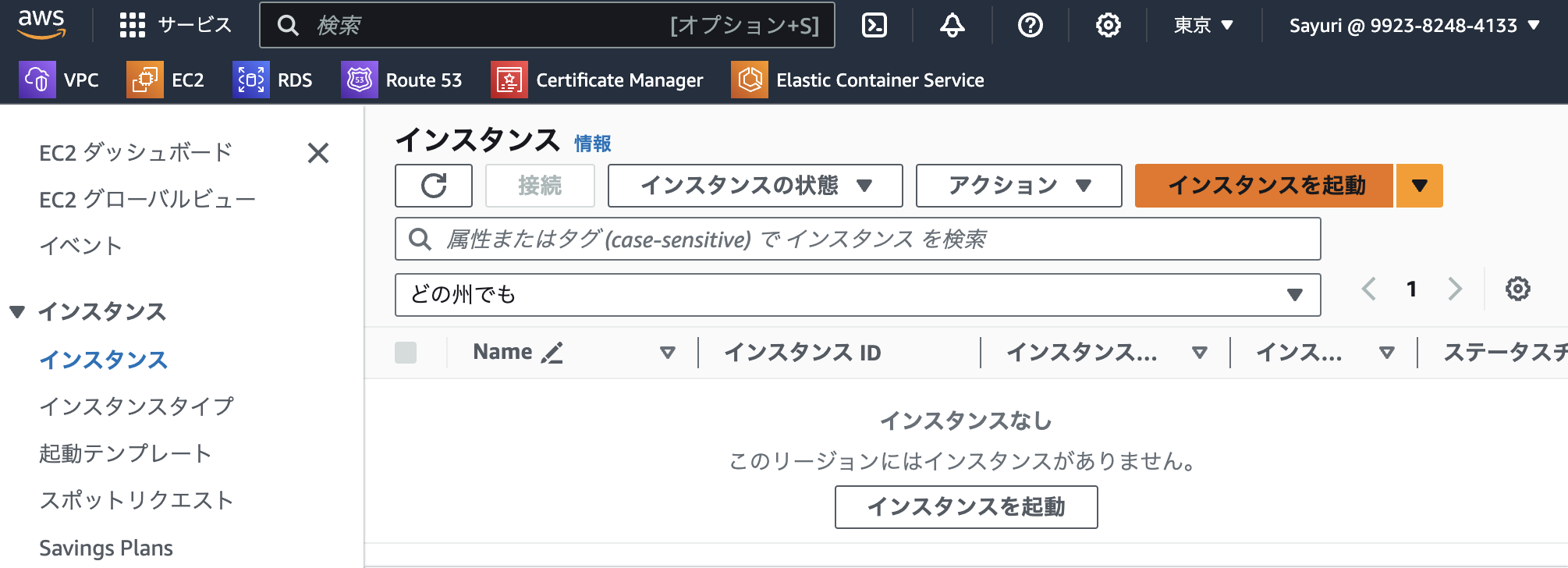Open the 情報 info link
This screenshot has width=1568, height=568.
pos(593,144)
